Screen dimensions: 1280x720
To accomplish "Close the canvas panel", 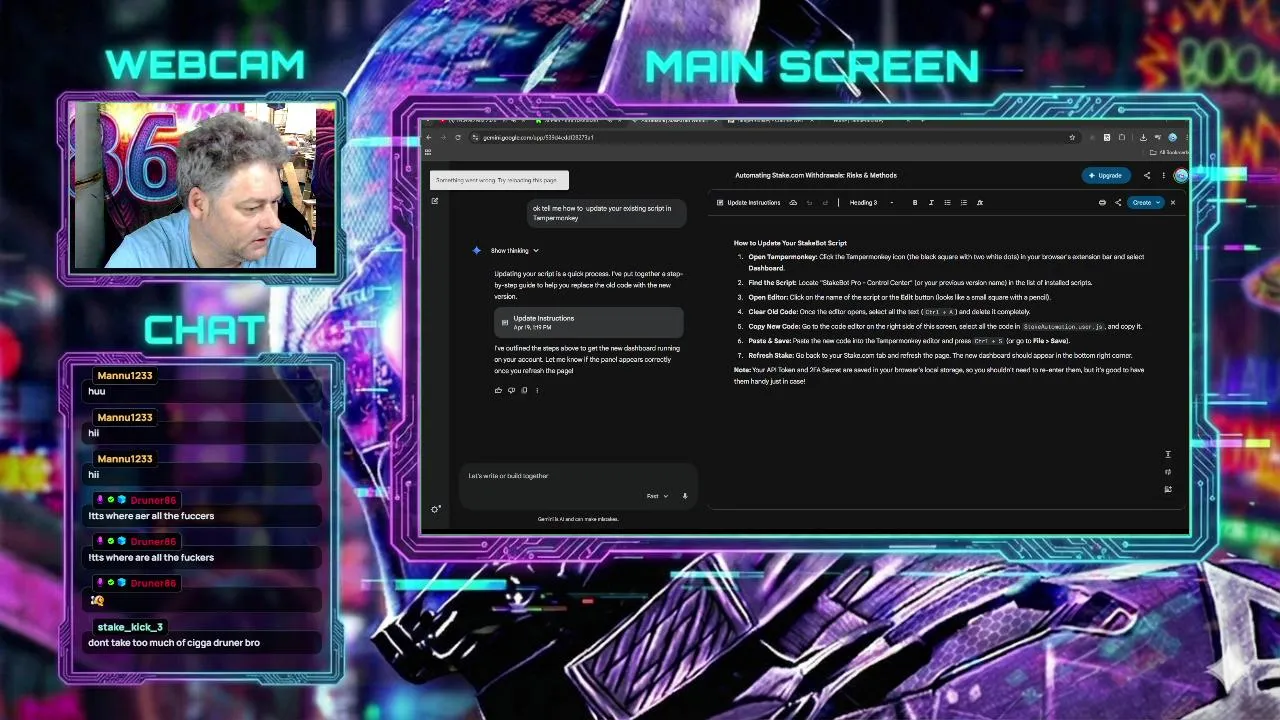I will click(x=1173, y=203).
